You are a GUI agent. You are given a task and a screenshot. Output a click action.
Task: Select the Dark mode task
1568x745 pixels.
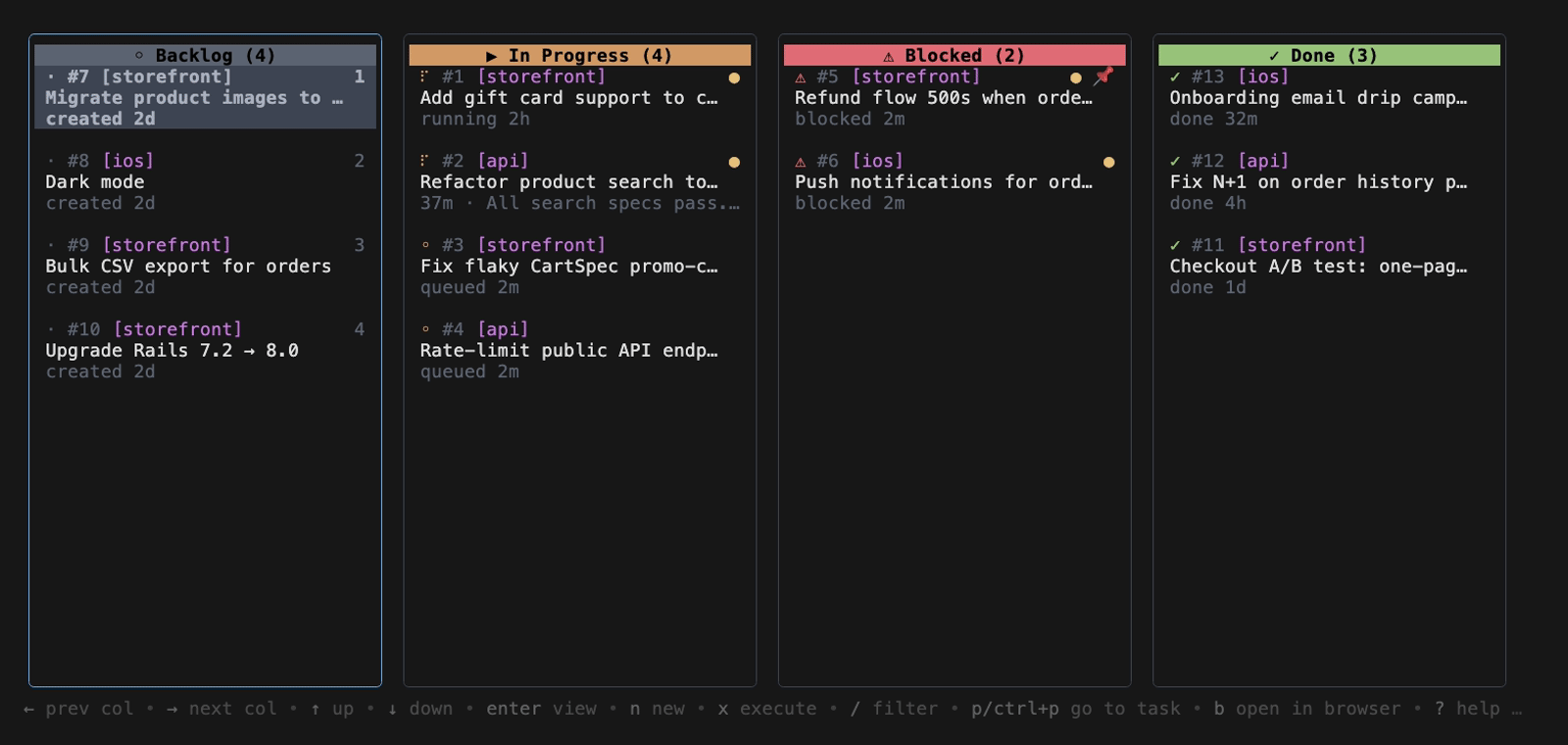pos(205,181)
